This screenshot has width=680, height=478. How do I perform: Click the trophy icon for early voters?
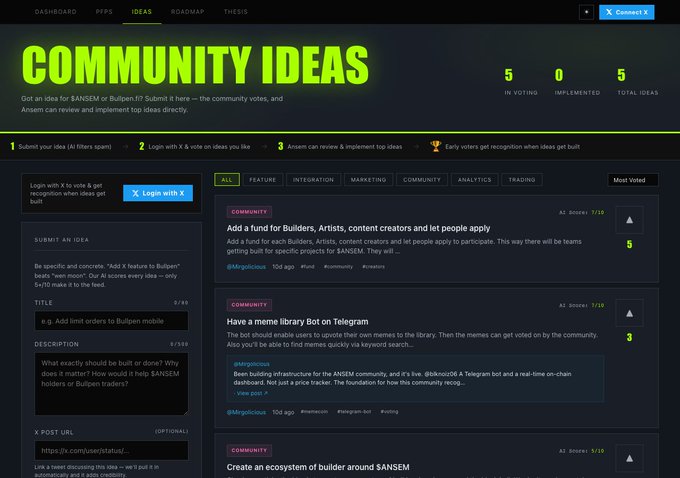(435, 146)
